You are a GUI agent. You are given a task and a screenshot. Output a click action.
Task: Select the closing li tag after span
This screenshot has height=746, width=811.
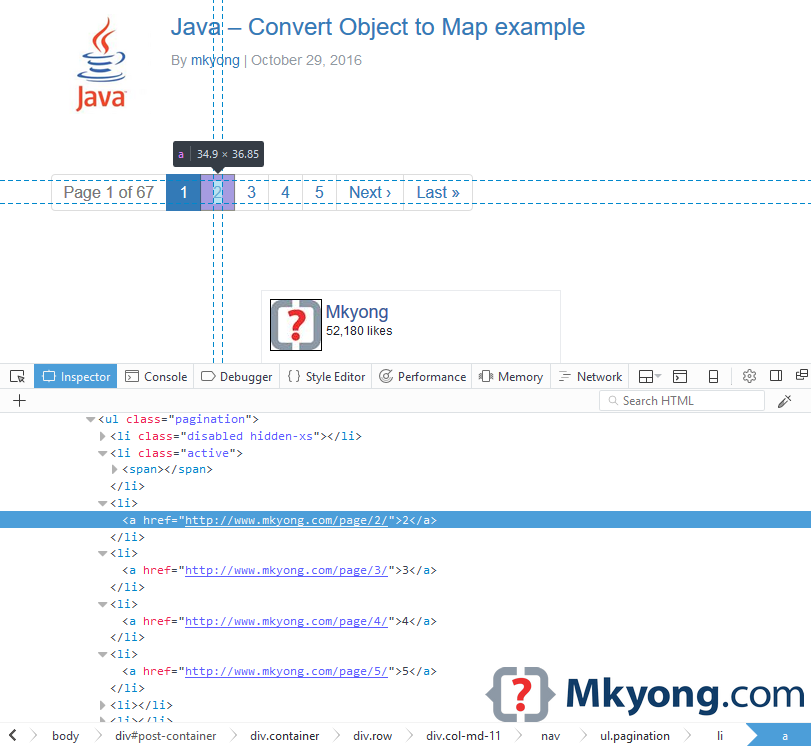click(x=127, y=486)
